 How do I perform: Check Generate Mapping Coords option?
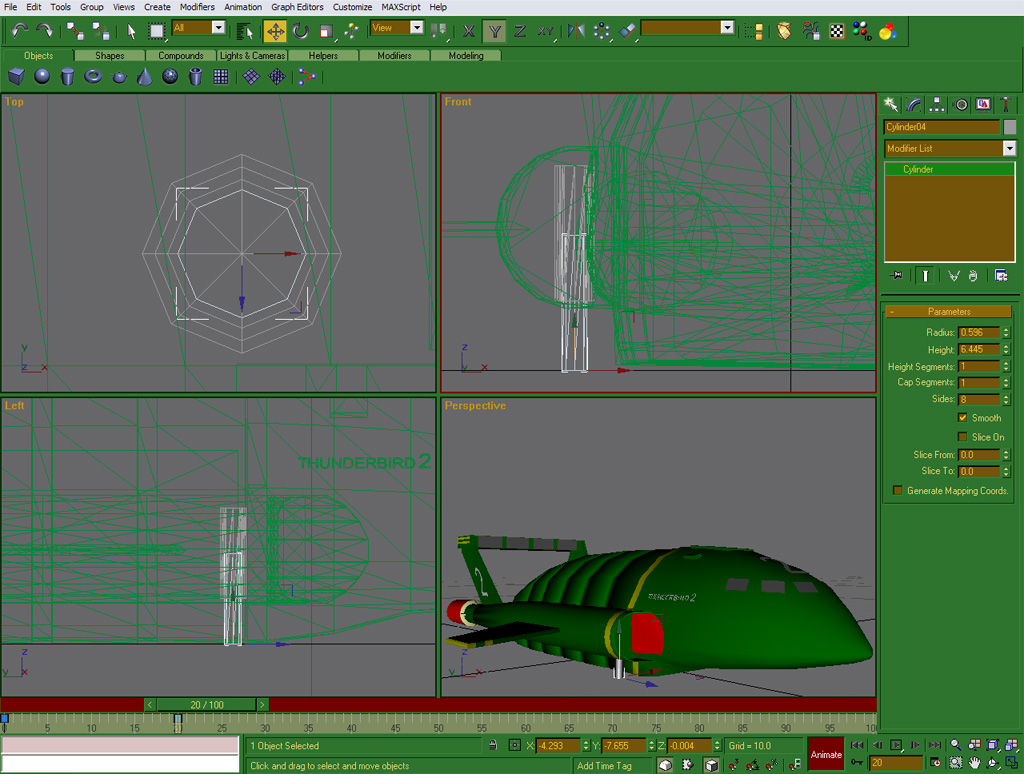click(898, 491)
